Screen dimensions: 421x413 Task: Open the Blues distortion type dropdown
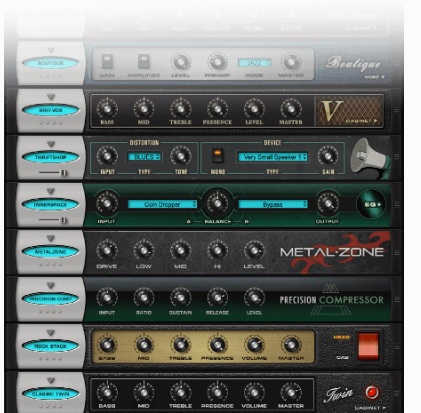pyautogui.click(x=144, y=157)
